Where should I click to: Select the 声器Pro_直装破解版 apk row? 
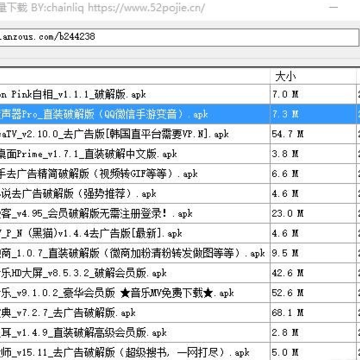pos(180,114)
